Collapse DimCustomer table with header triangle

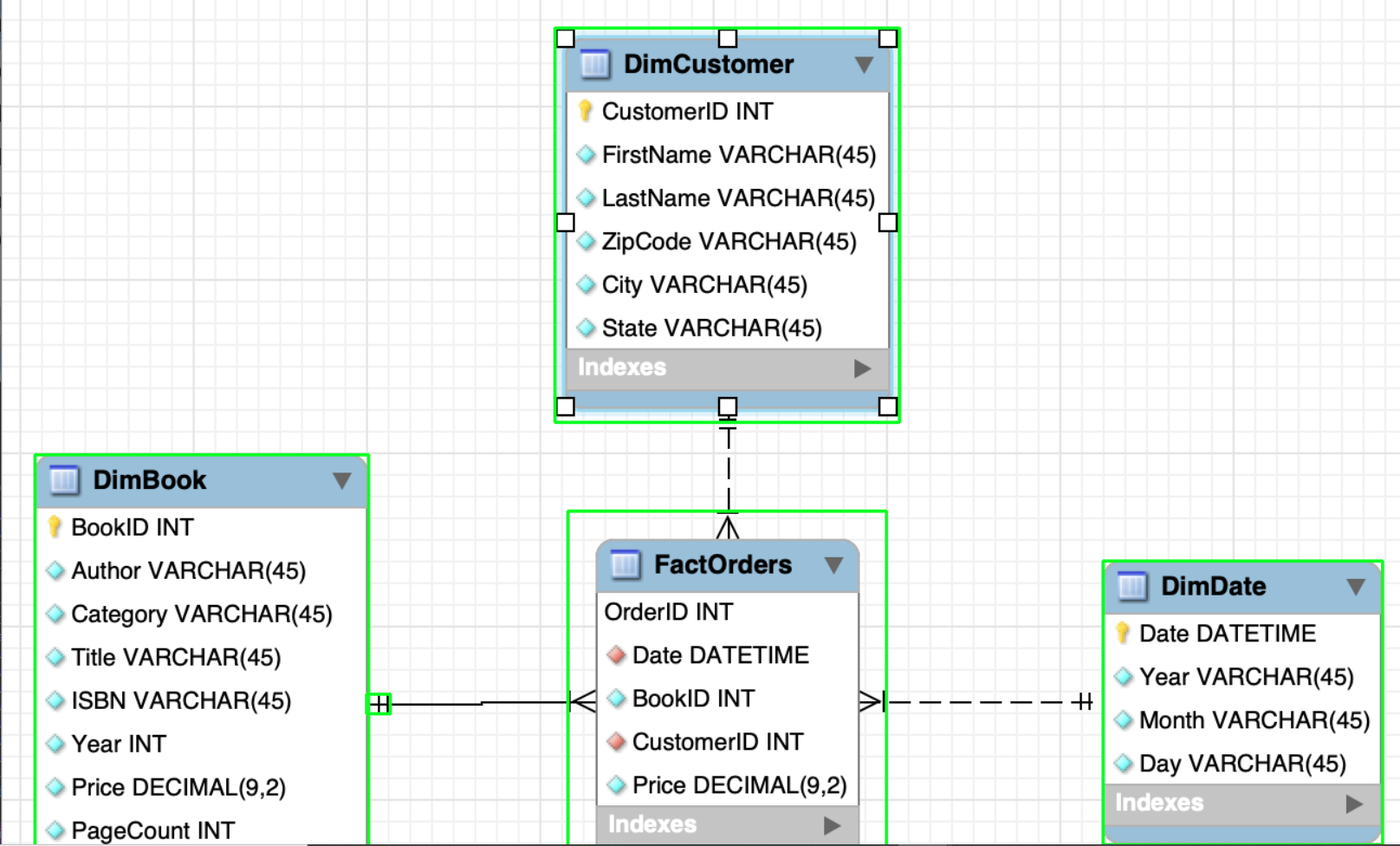(x=864, y=65)
